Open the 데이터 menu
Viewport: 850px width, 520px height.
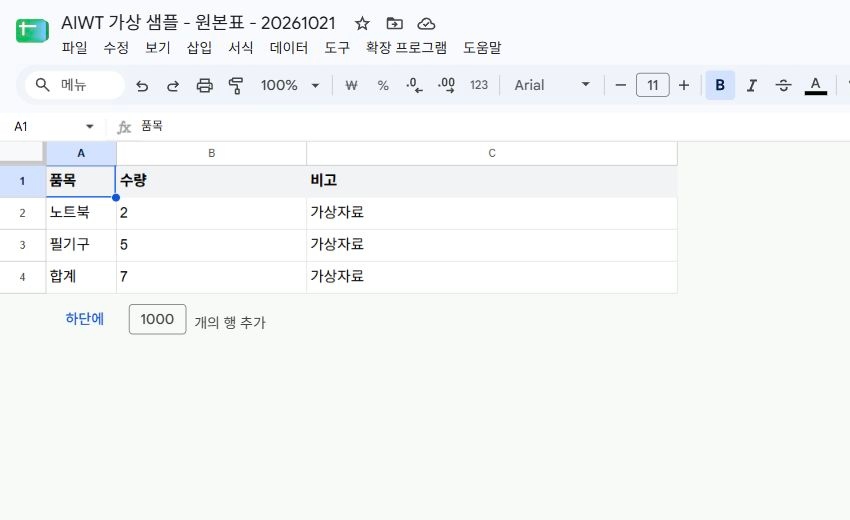pos(289,48)
